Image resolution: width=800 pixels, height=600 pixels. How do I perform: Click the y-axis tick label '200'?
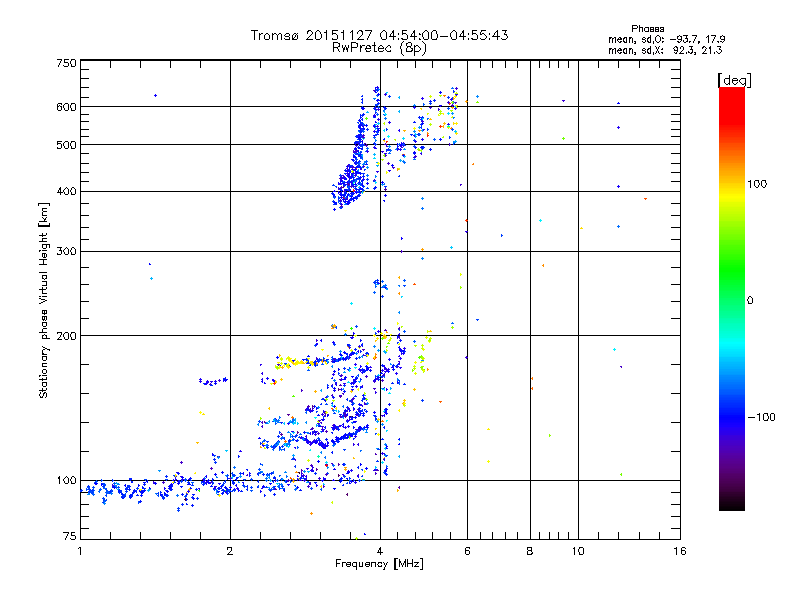66,336
